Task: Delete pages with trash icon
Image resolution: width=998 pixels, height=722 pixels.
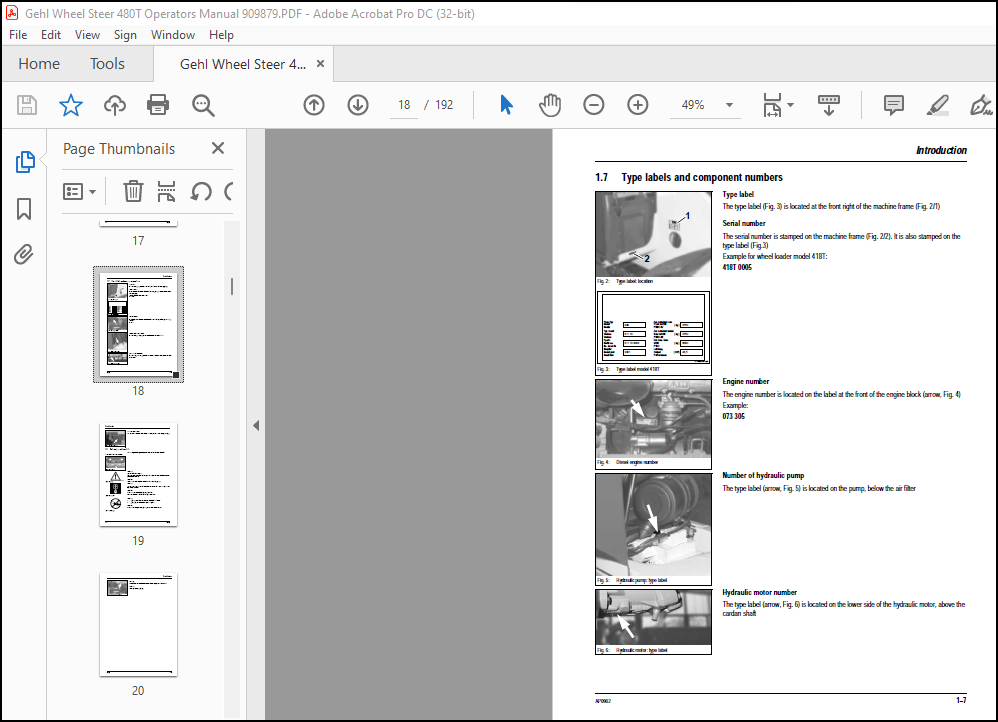Action: point(133,191)
